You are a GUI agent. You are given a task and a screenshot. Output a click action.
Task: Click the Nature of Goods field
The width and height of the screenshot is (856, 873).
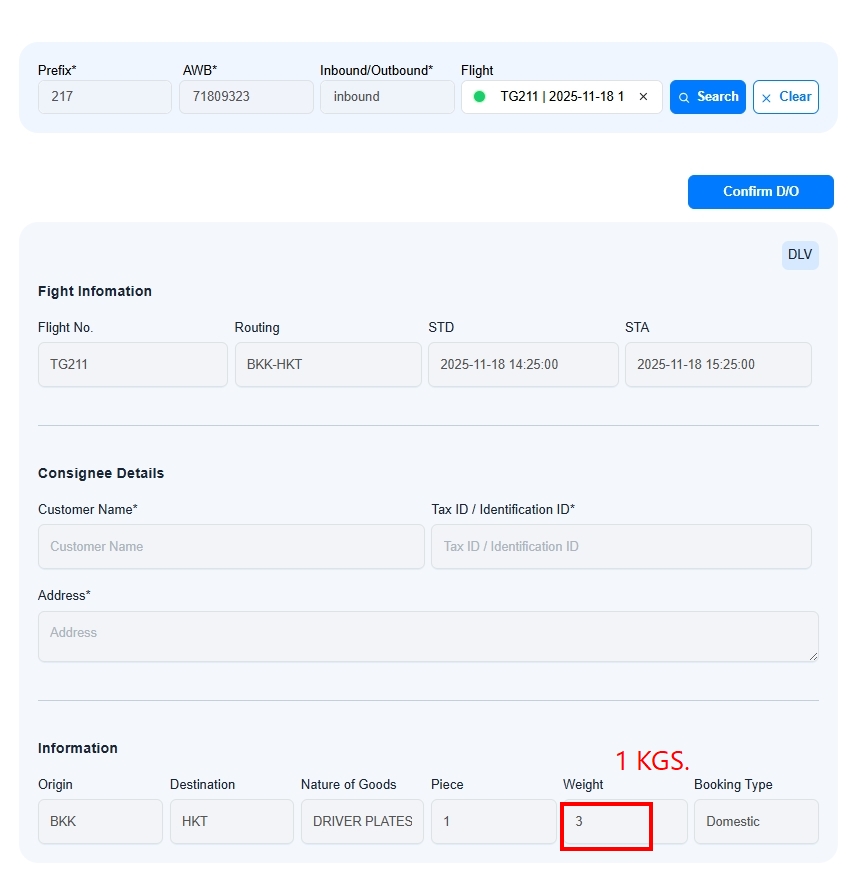[362, 822]
